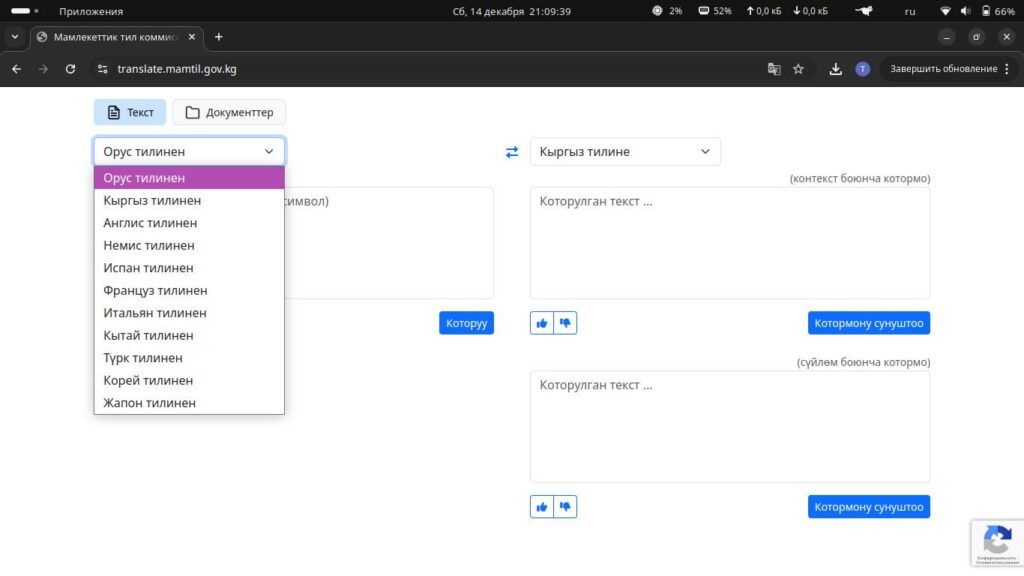The width and height of the screenshot is (1024, 576).
Task: Go forward in browser history
Action: pyautogui.click(x=43, y=69)
